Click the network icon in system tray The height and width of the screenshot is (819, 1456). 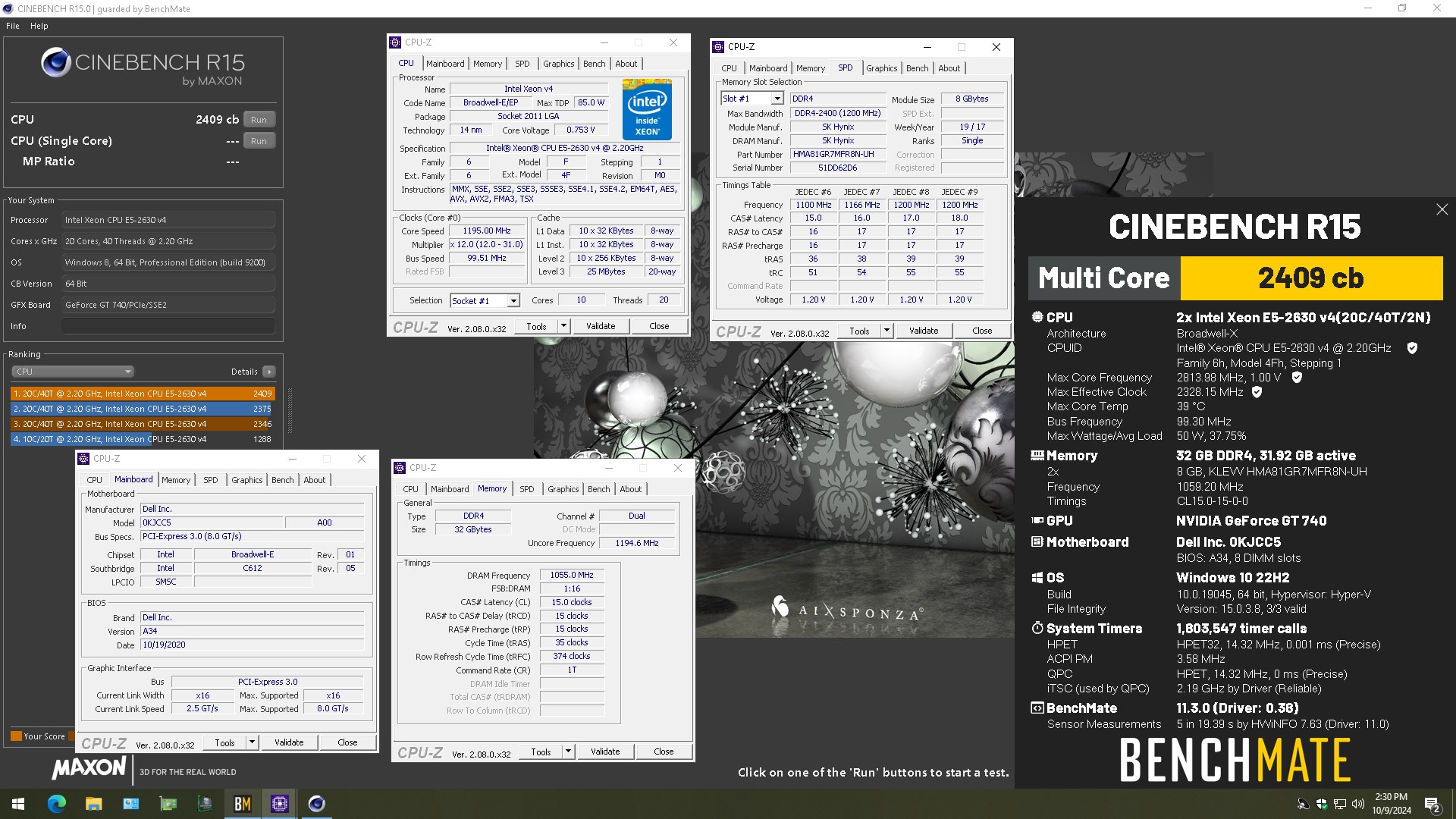1340,804
